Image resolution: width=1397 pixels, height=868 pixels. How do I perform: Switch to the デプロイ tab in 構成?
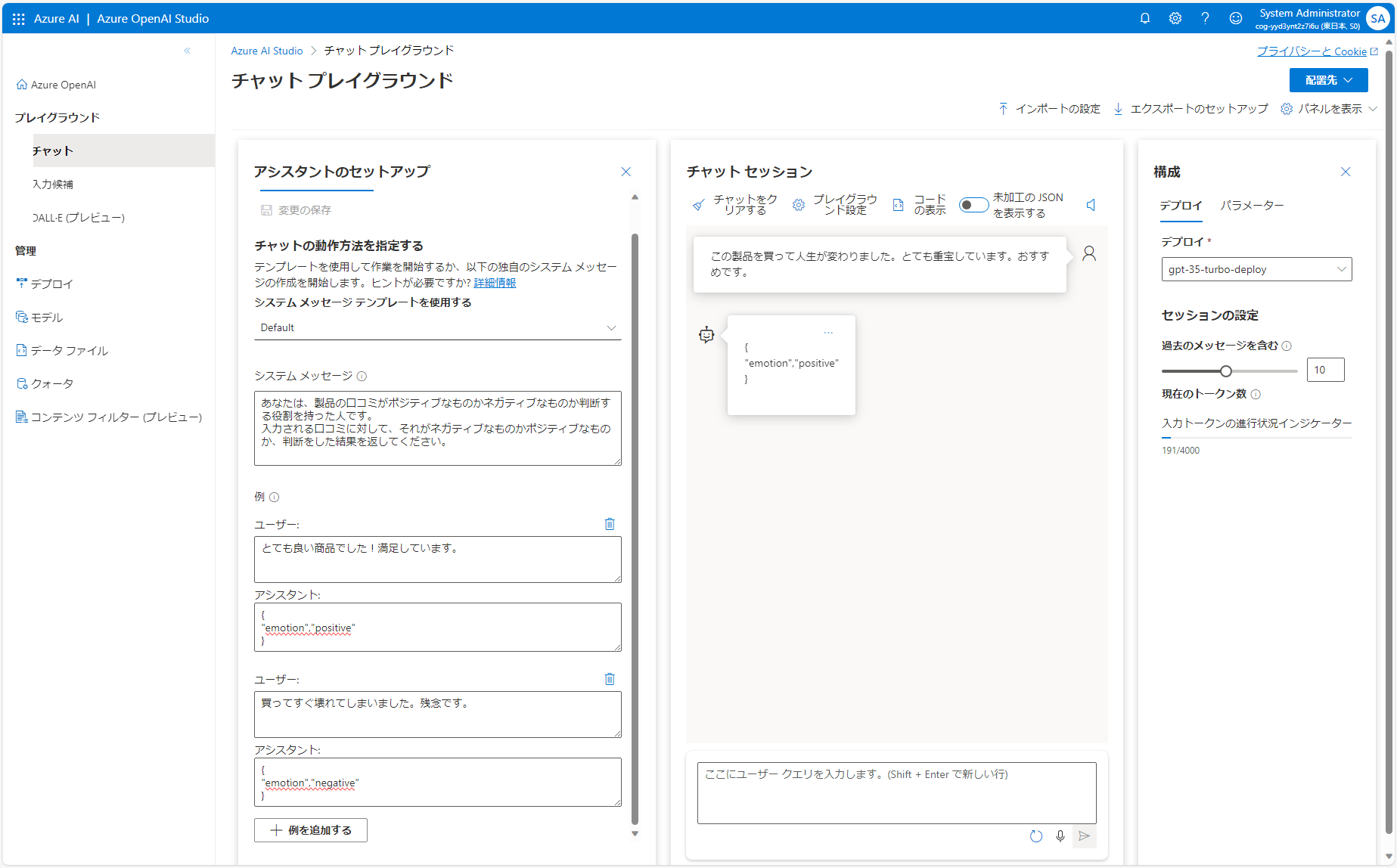point(1181,206)
